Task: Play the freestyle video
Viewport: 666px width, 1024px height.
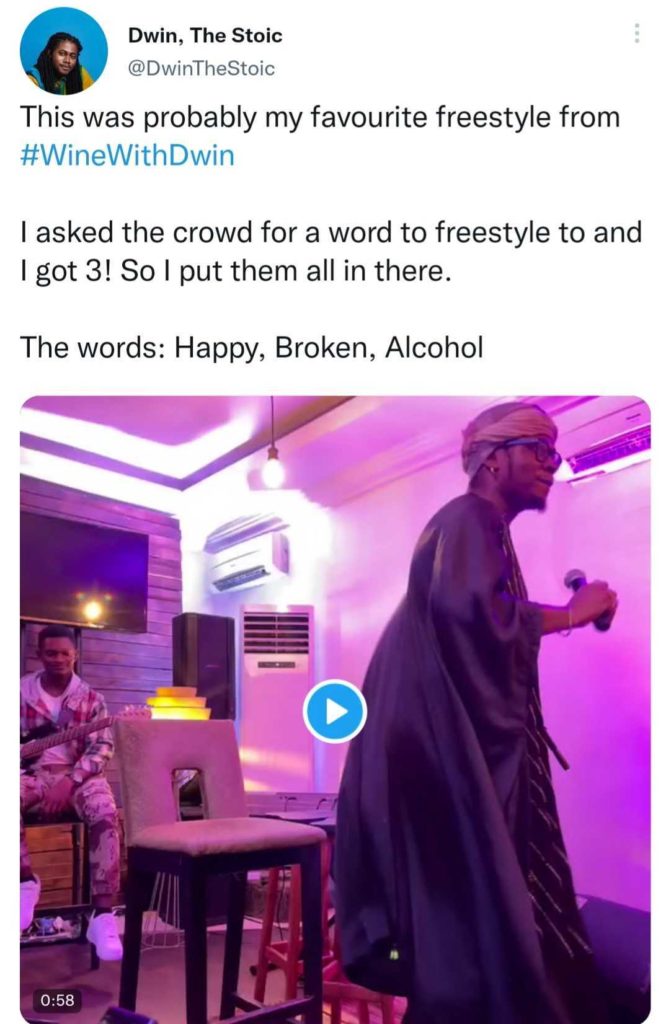Action: [335, 711]
